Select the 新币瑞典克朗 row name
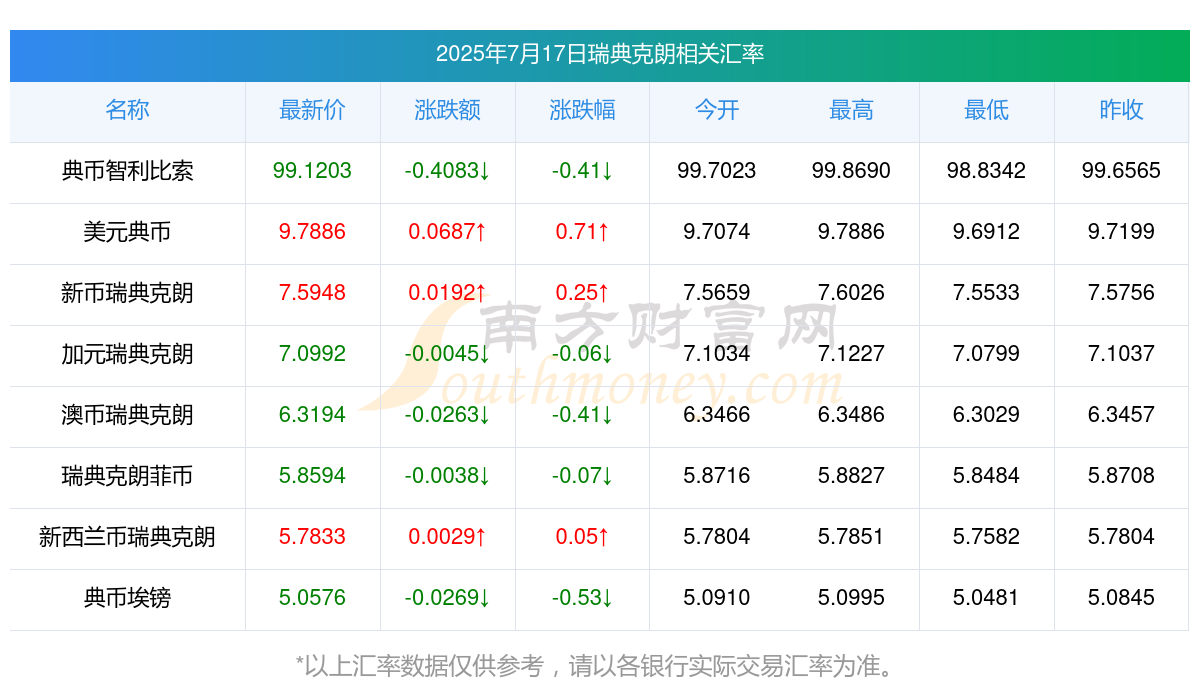1200x698 pixels. coord(127,293)
